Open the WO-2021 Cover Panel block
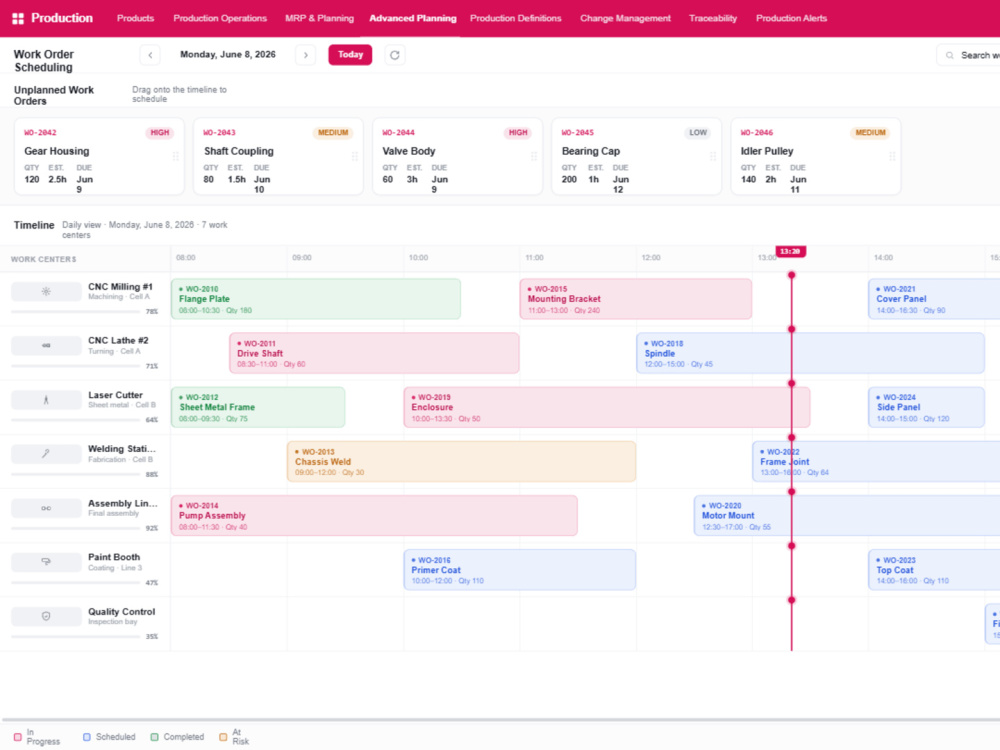The height and width of the screenshot is (750, 1000). 934,299
